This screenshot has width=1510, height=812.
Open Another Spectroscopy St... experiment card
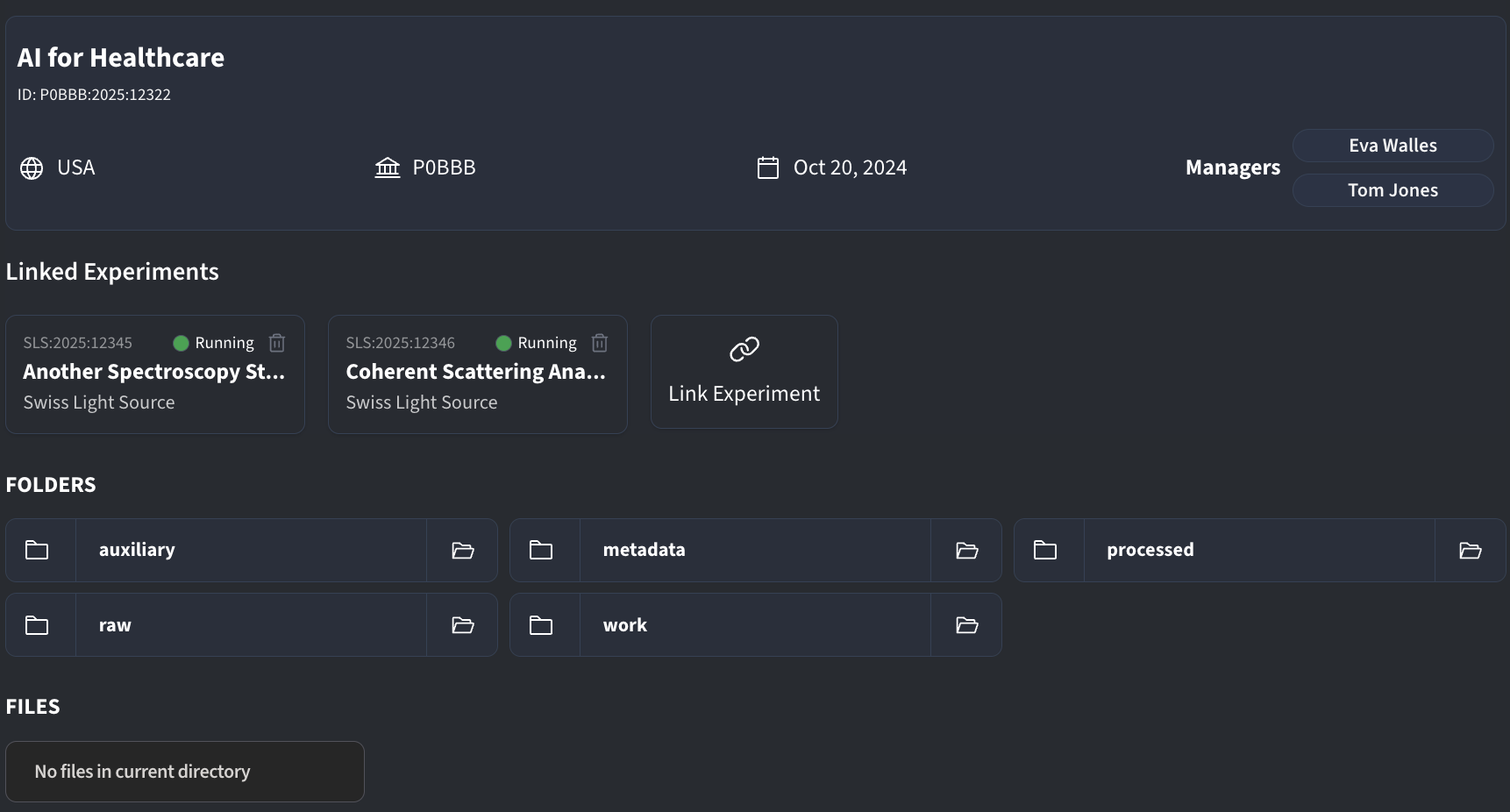point(154,373)
